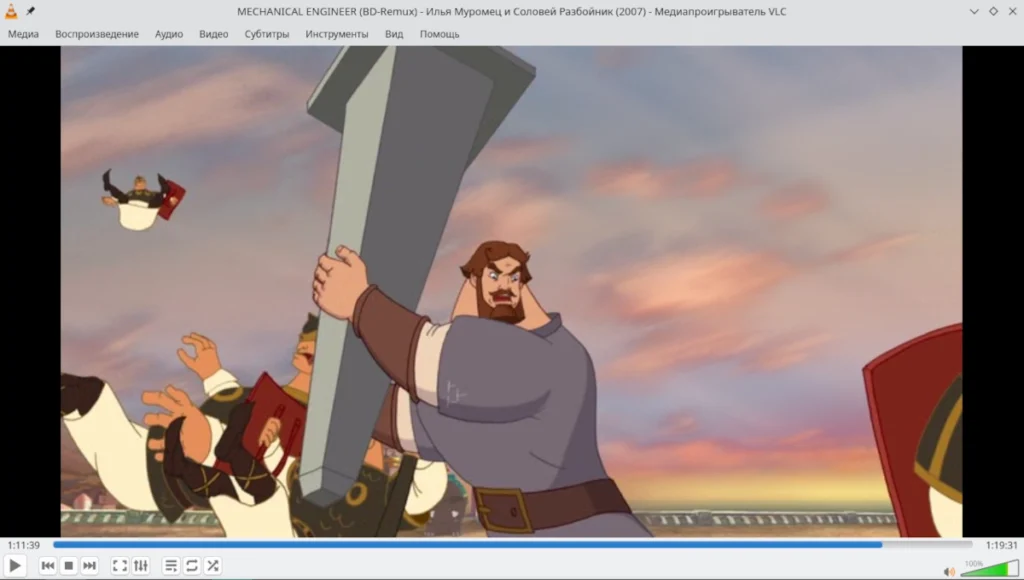This screenshot has height=580, width=1024.
Task: Toggle loop repeat mode
Action: (x=191, y=566)
